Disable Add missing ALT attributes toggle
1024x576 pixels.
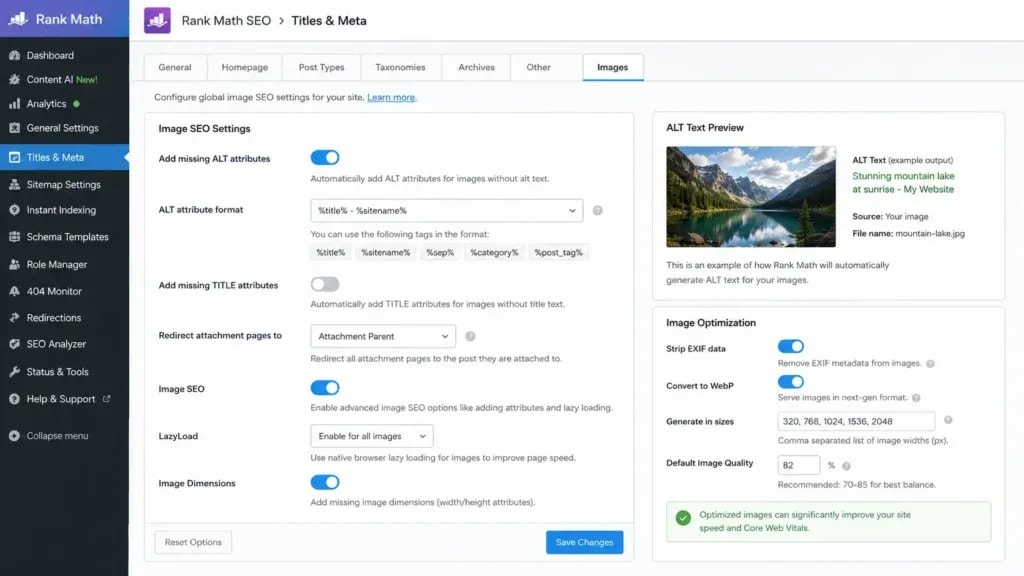point(325,157)
